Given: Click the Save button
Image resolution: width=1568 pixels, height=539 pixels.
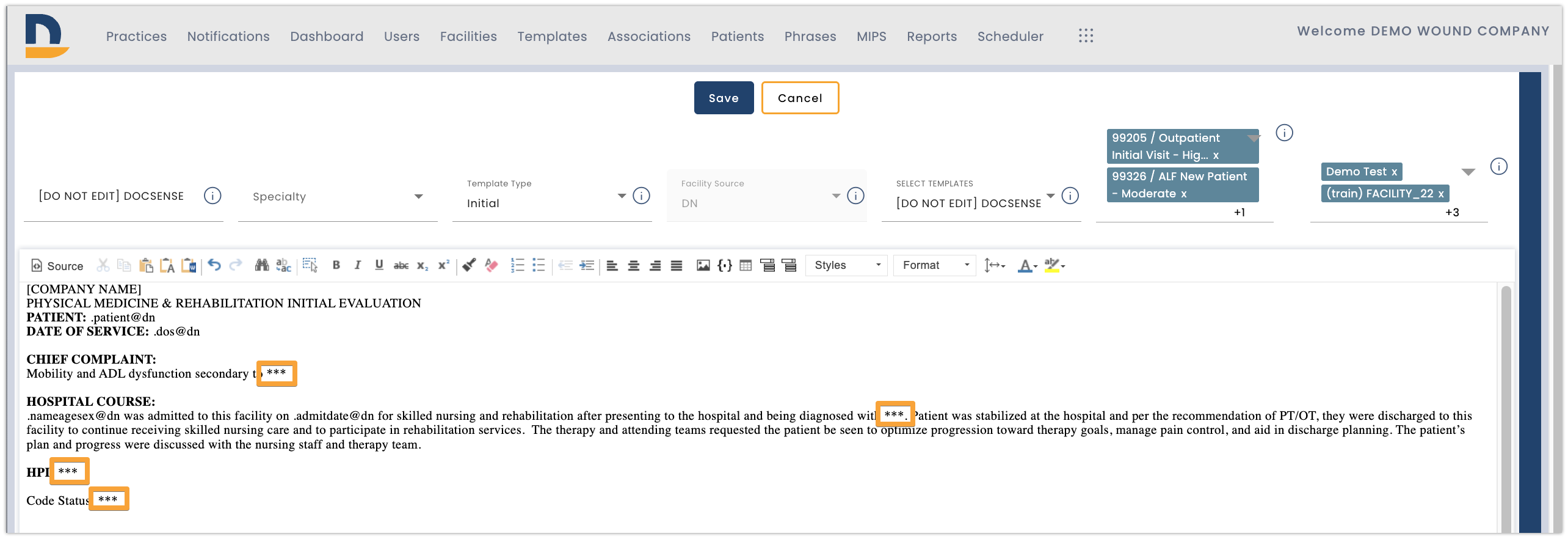Looking at the screenshot, I should click(x=724, y=98).
